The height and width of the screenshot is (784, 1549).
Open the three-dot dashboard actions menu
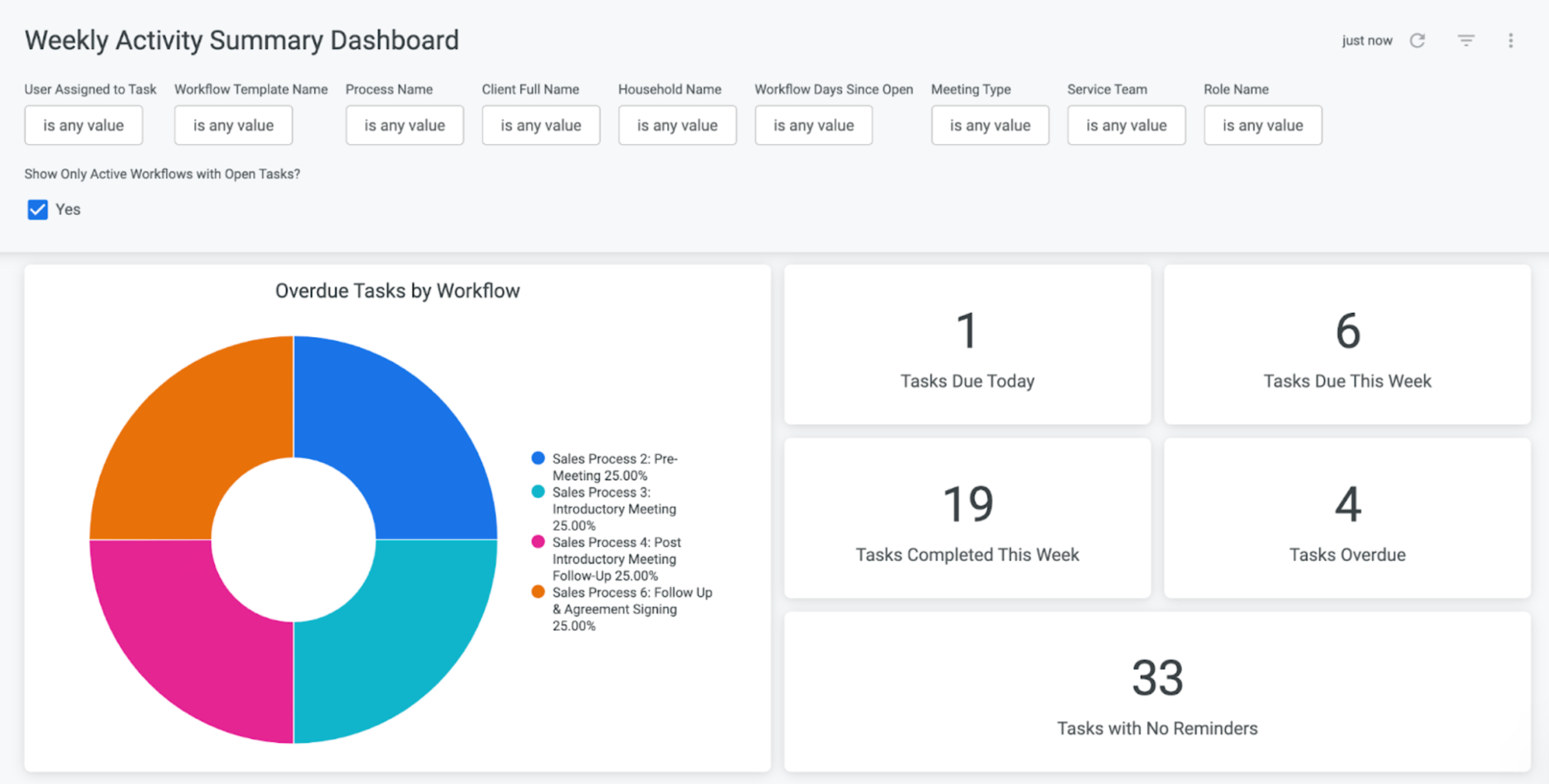pyautogui.click(x=1510, y=41)
